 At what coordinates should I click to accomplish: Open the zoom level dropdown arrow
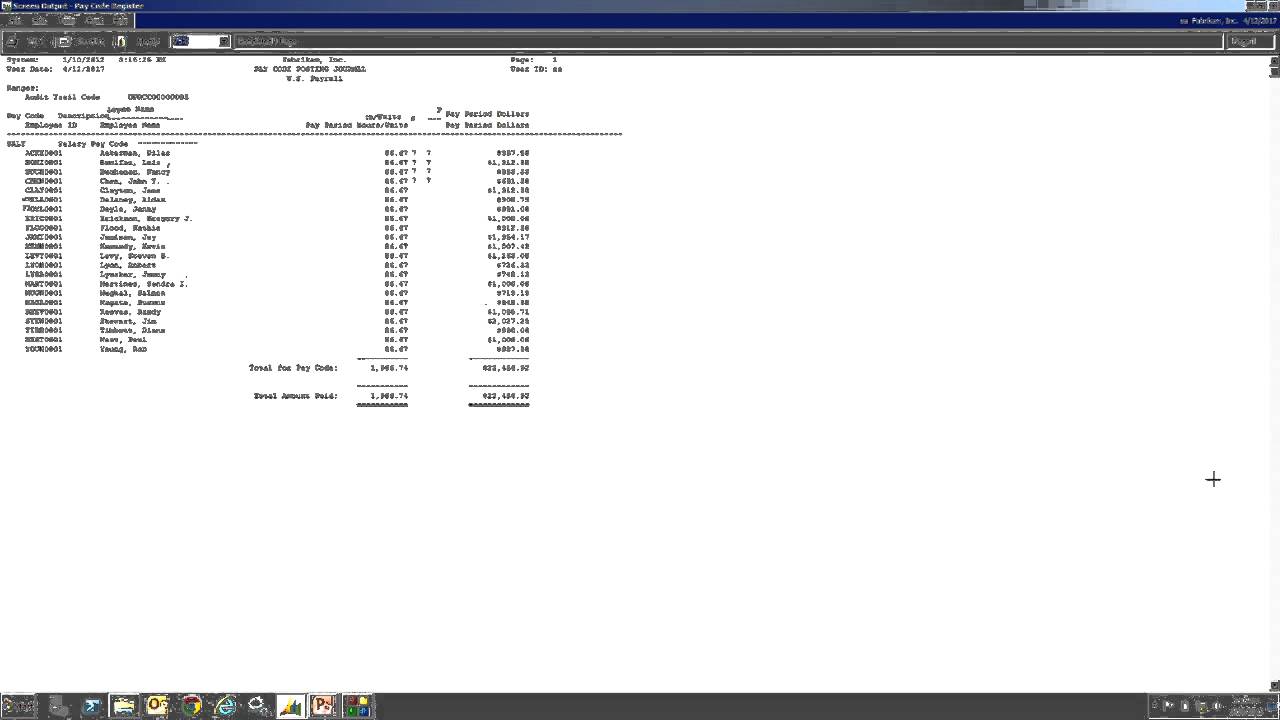[224, 41]
